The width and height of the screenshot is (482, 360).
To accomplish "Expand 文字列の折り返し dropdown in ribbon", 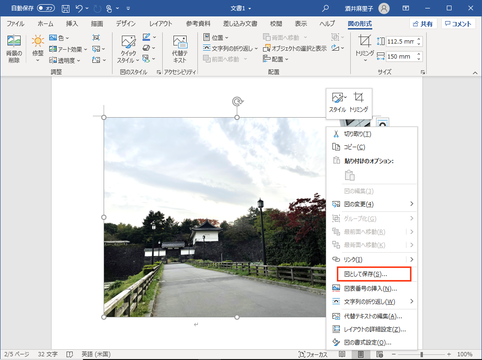I will coord(230,49).
